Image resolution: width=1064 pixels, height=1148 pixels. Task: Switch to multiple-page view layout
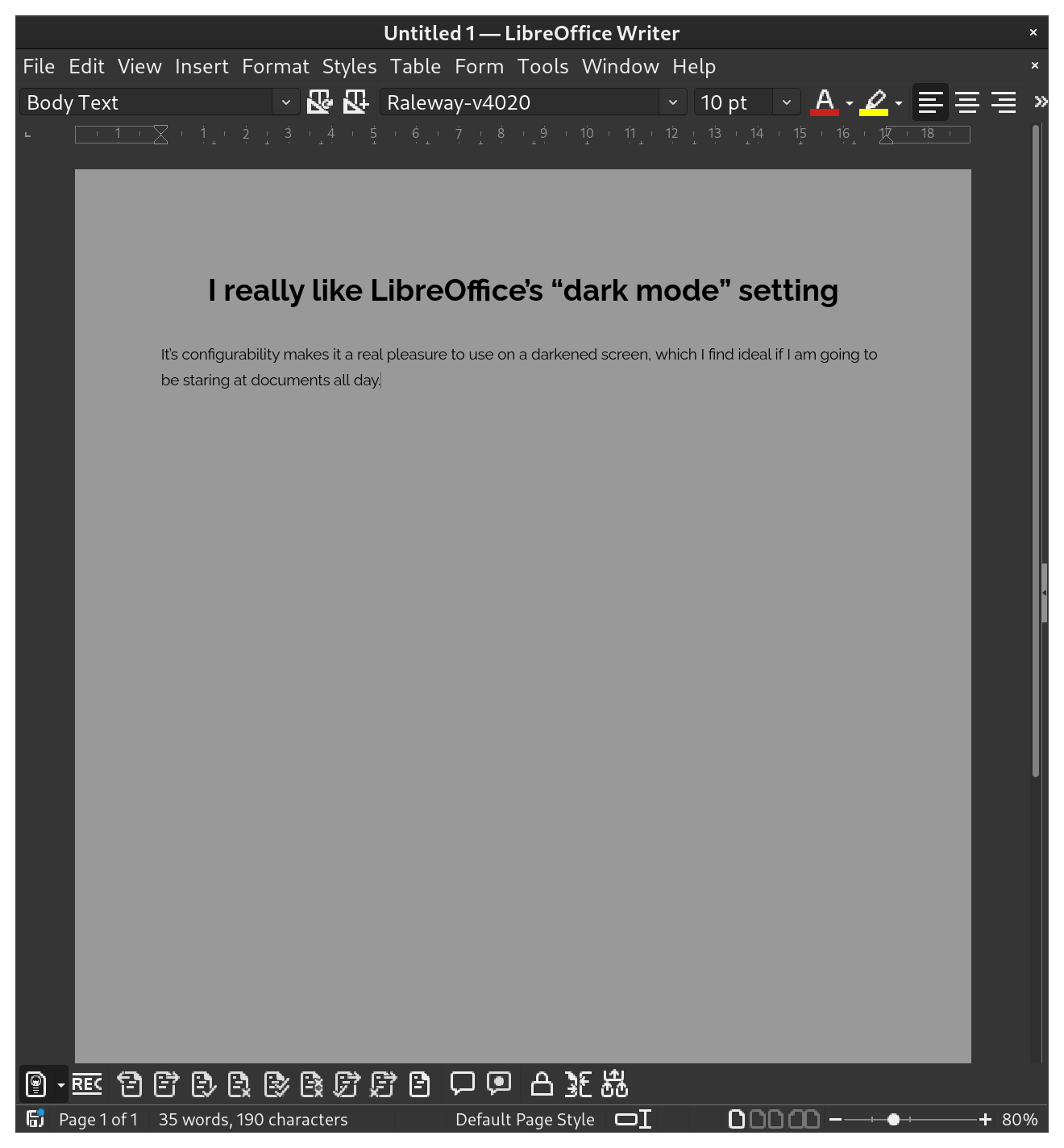tap(766, 1119)
